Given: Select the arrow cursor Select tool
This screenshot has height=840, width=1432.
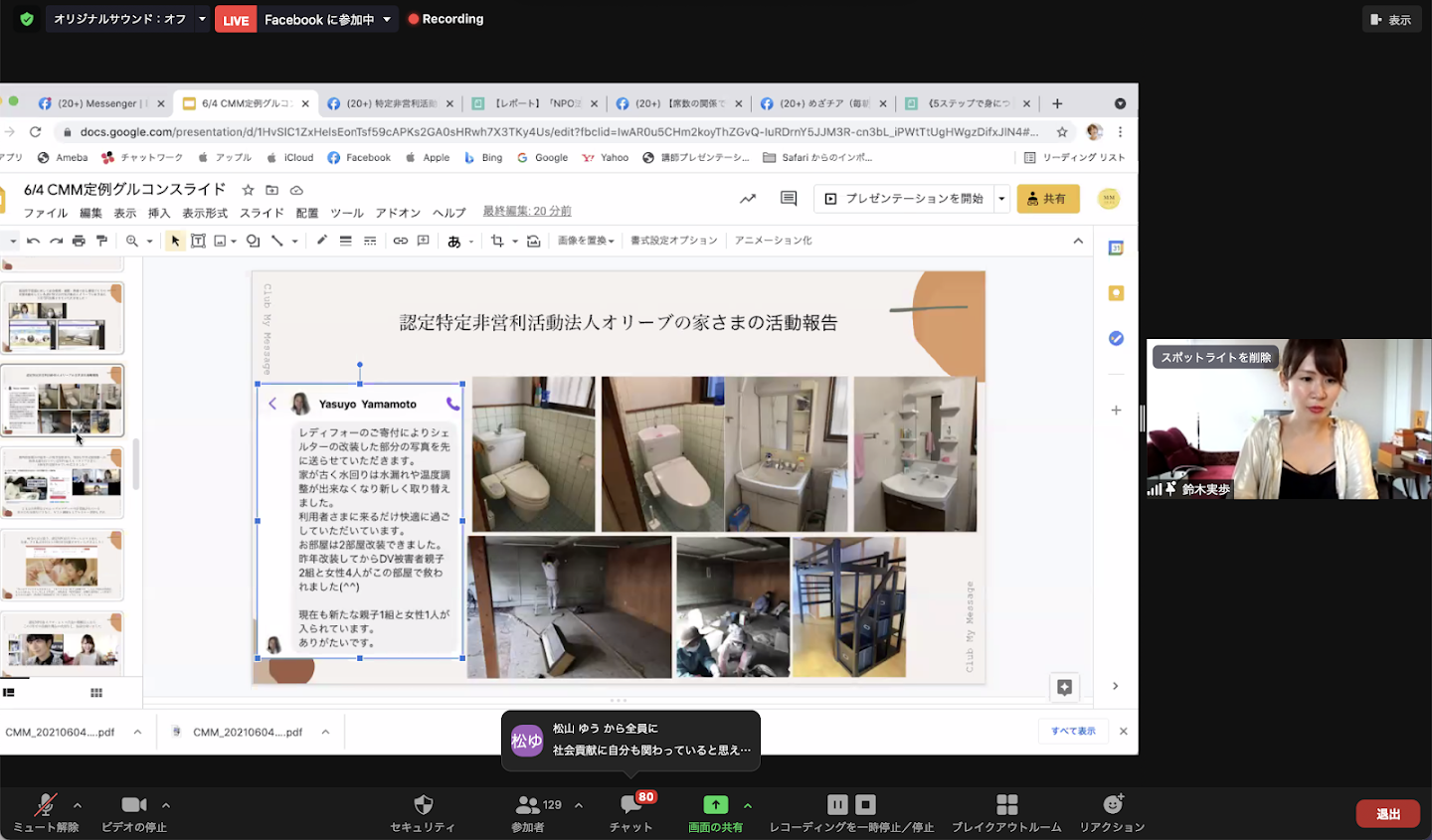Looking at the screenshot, I should coord(175,241).
